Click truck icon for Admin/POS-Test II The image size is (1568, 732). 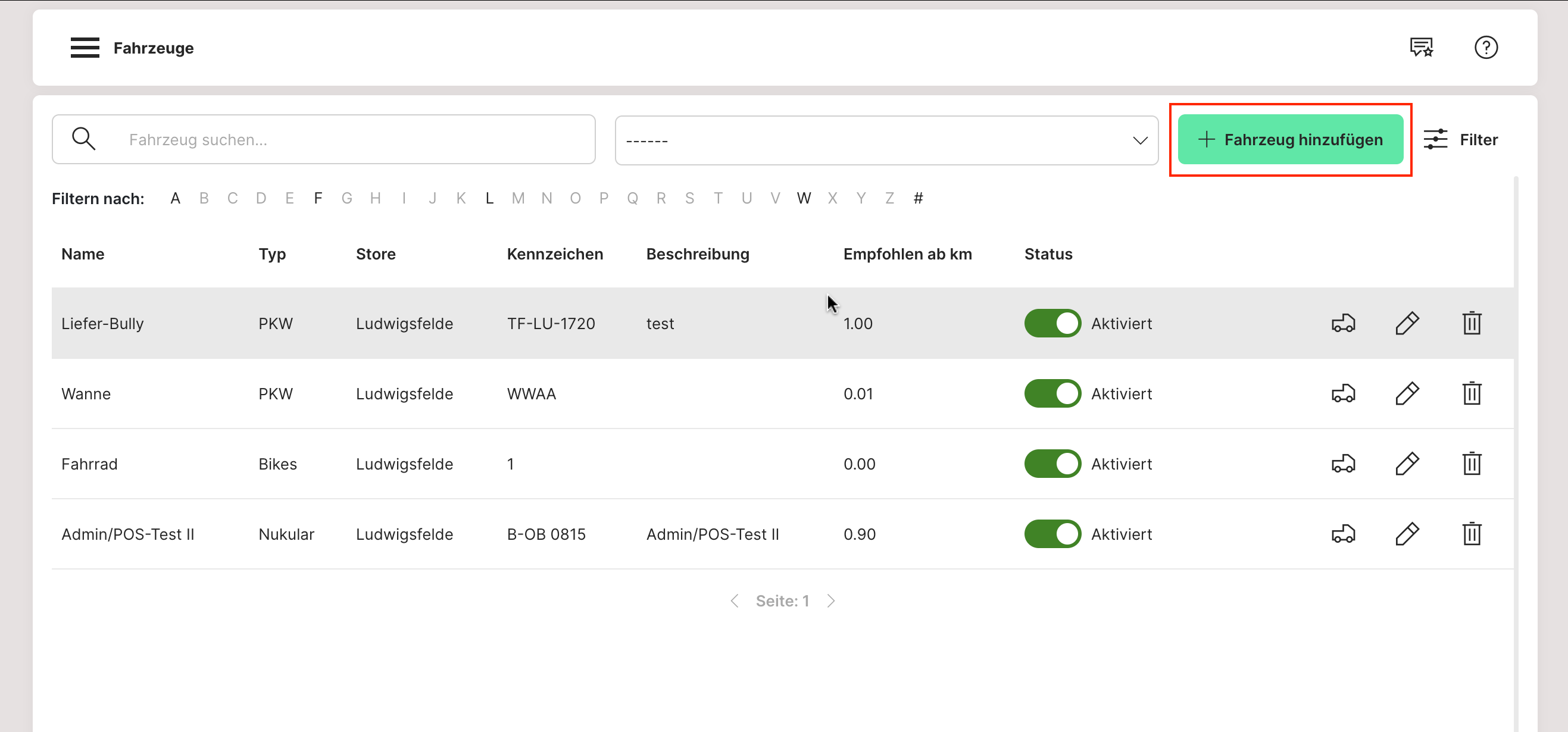[x=1343, y=534]
